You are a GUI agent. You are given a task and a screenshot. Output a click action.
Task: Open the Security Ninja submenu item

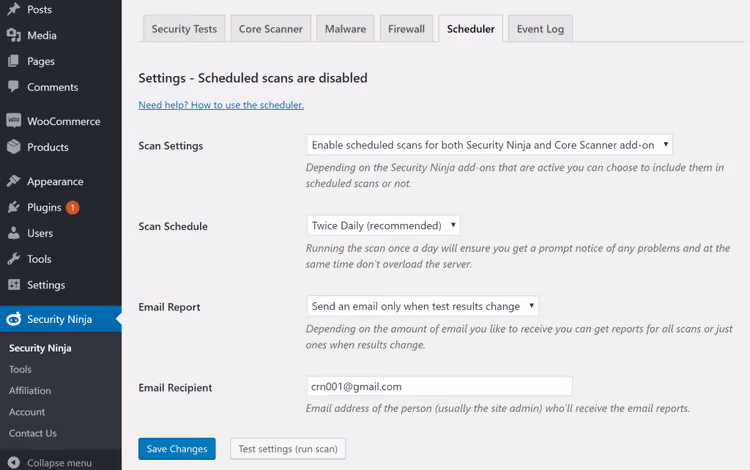point(40,348)
